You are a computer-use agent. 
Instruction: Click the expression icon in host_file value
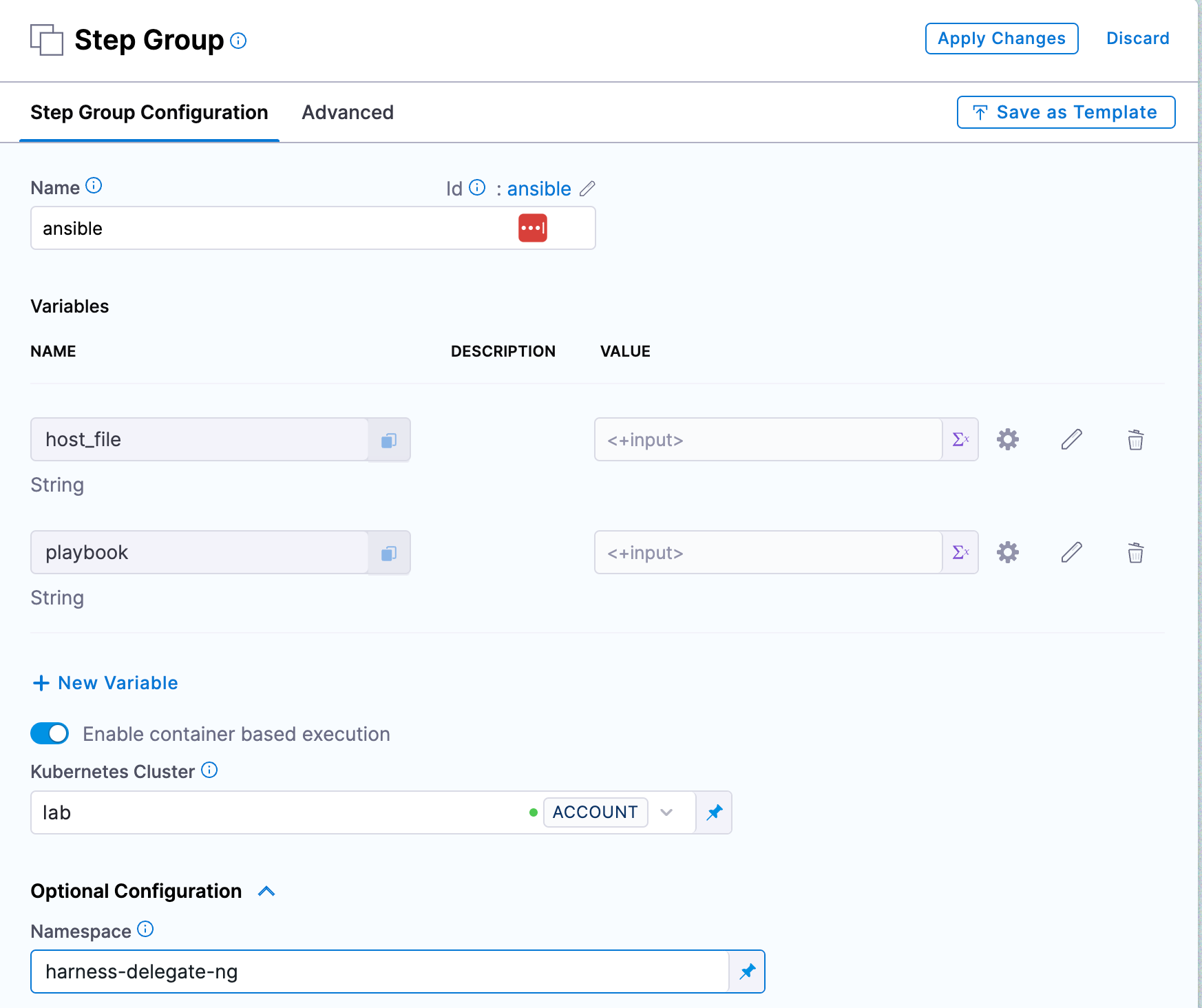[960, 439]
